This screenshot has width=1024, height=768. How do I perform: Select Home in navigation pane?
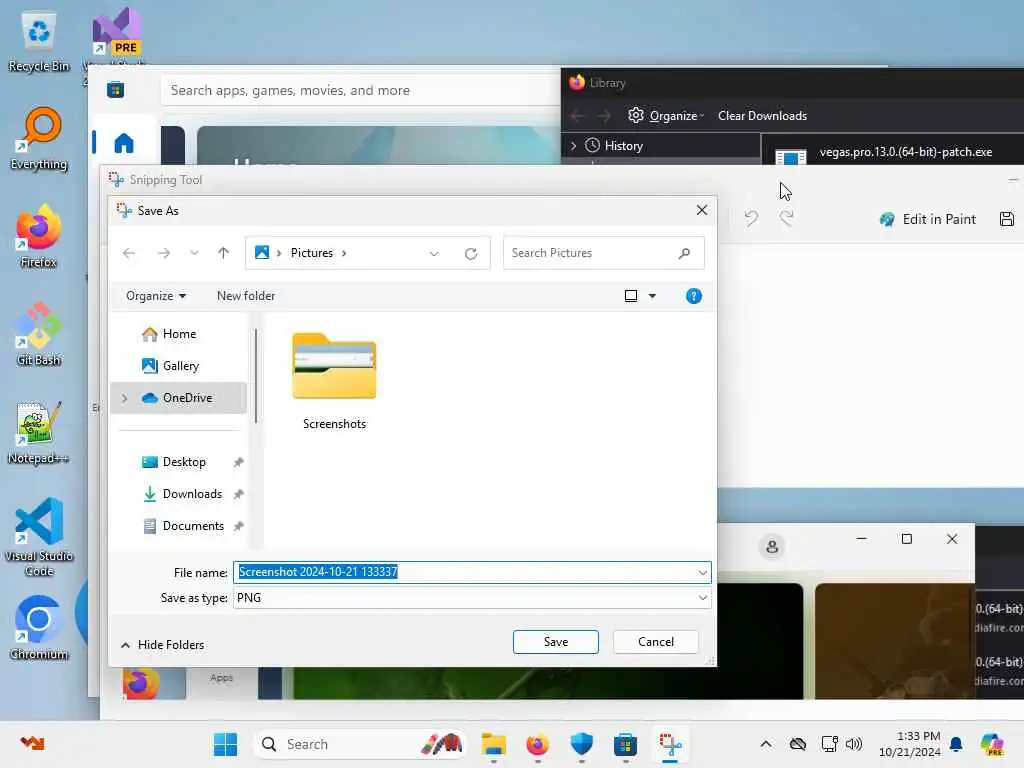click(178, 334)
